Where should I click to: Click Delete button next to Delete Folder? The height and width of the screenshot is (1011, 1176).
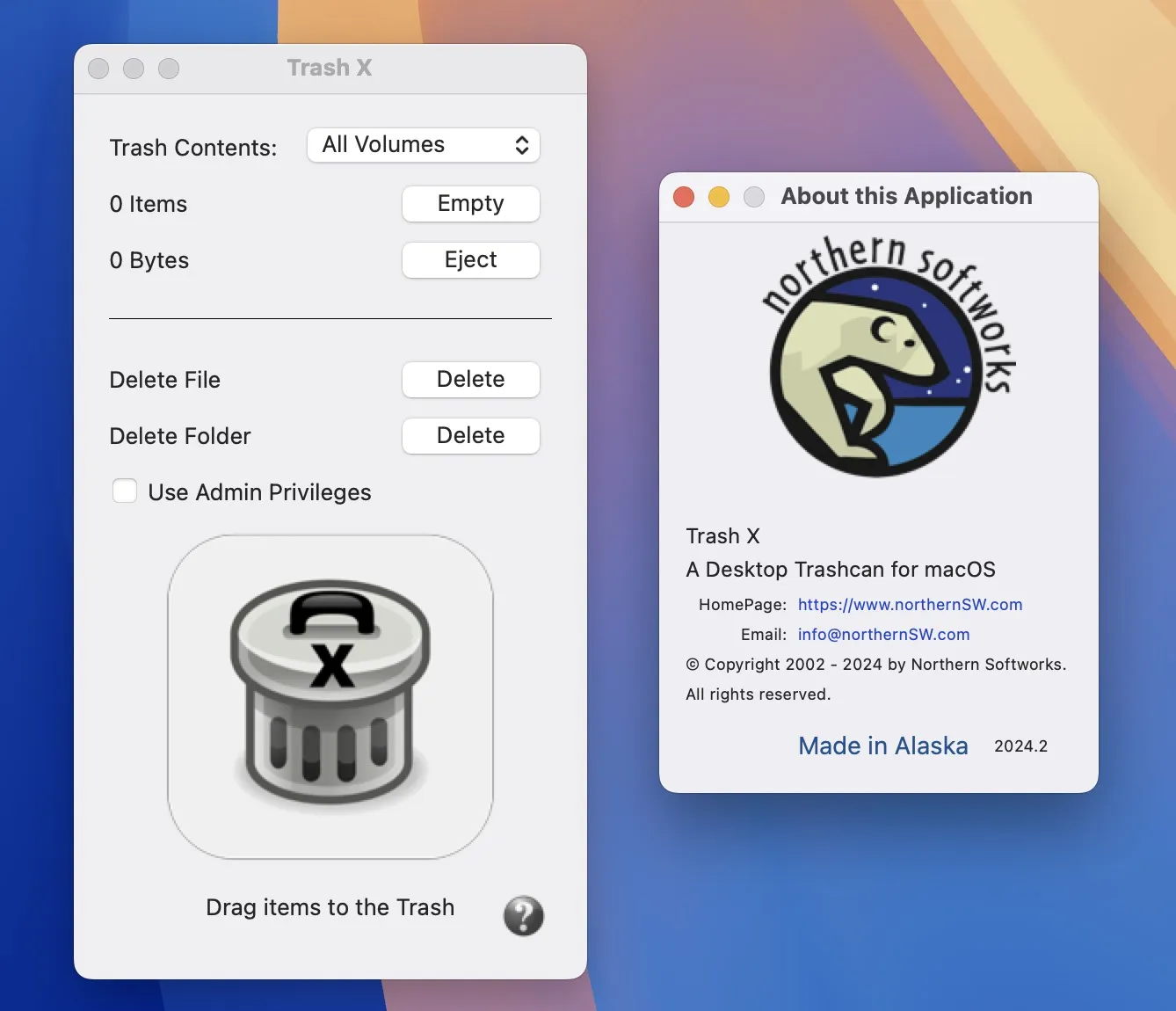[471, 436]
